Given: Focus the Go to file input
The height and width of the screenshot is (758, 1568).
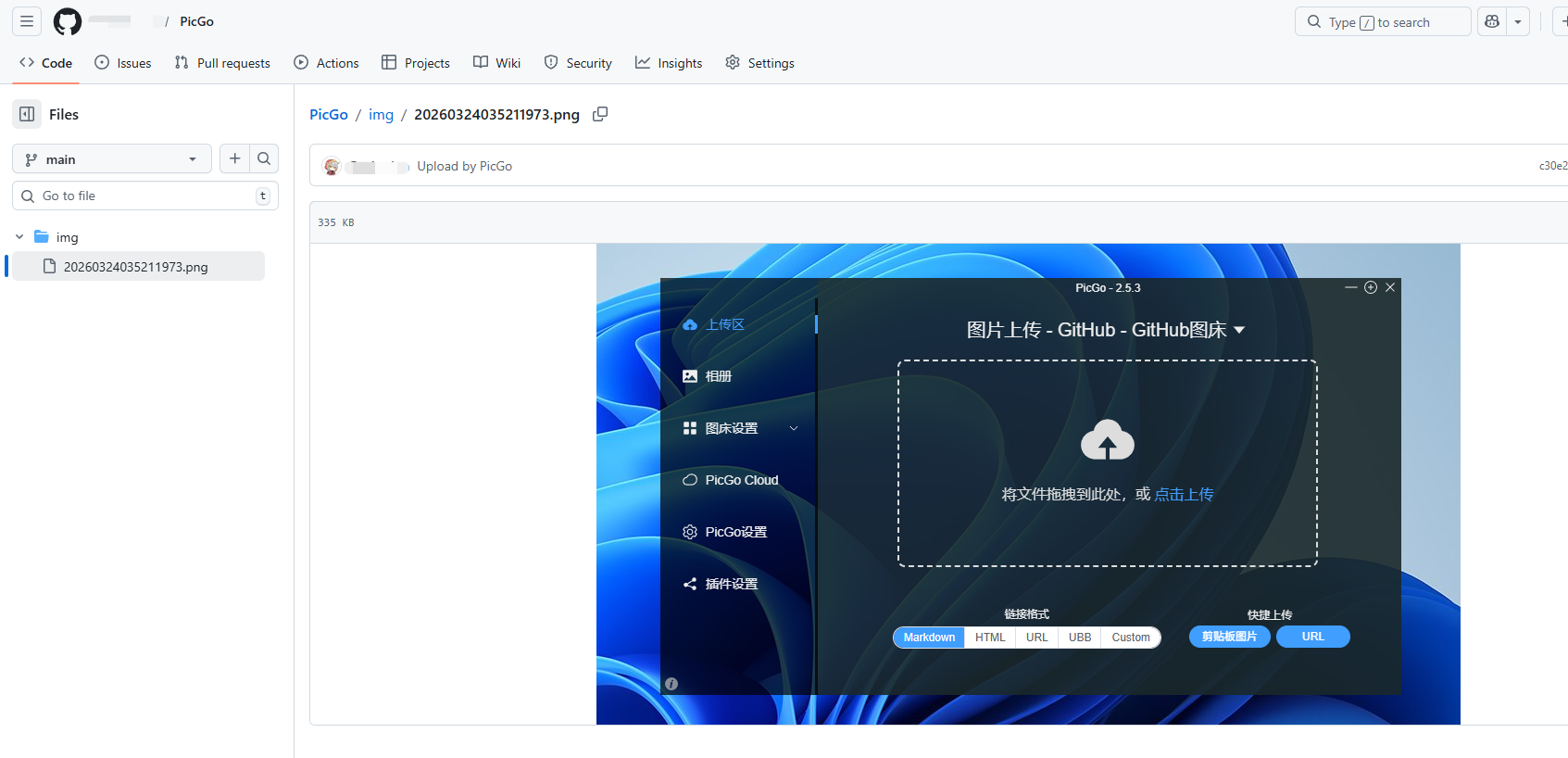Looking at the screenshot, I should [x=145, y=196].
